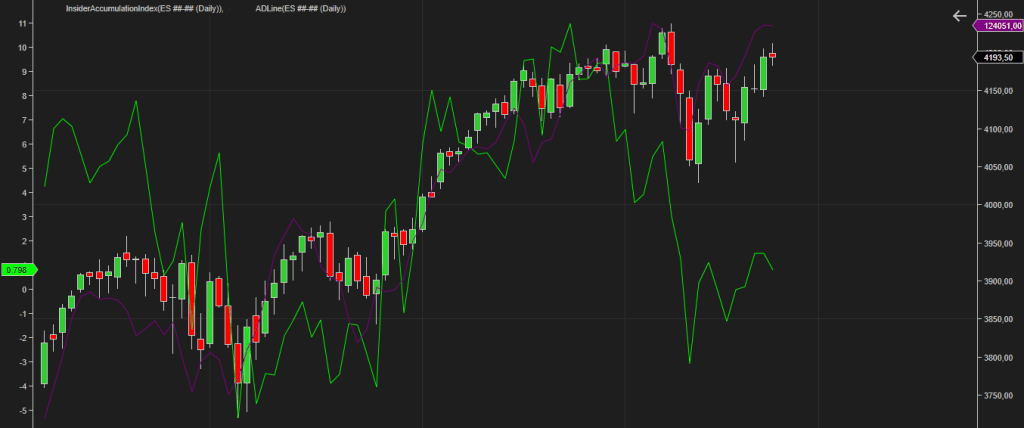1024x428 pixels.
Task: Click the 4000,00 price axis label
Action: (999, 205)
